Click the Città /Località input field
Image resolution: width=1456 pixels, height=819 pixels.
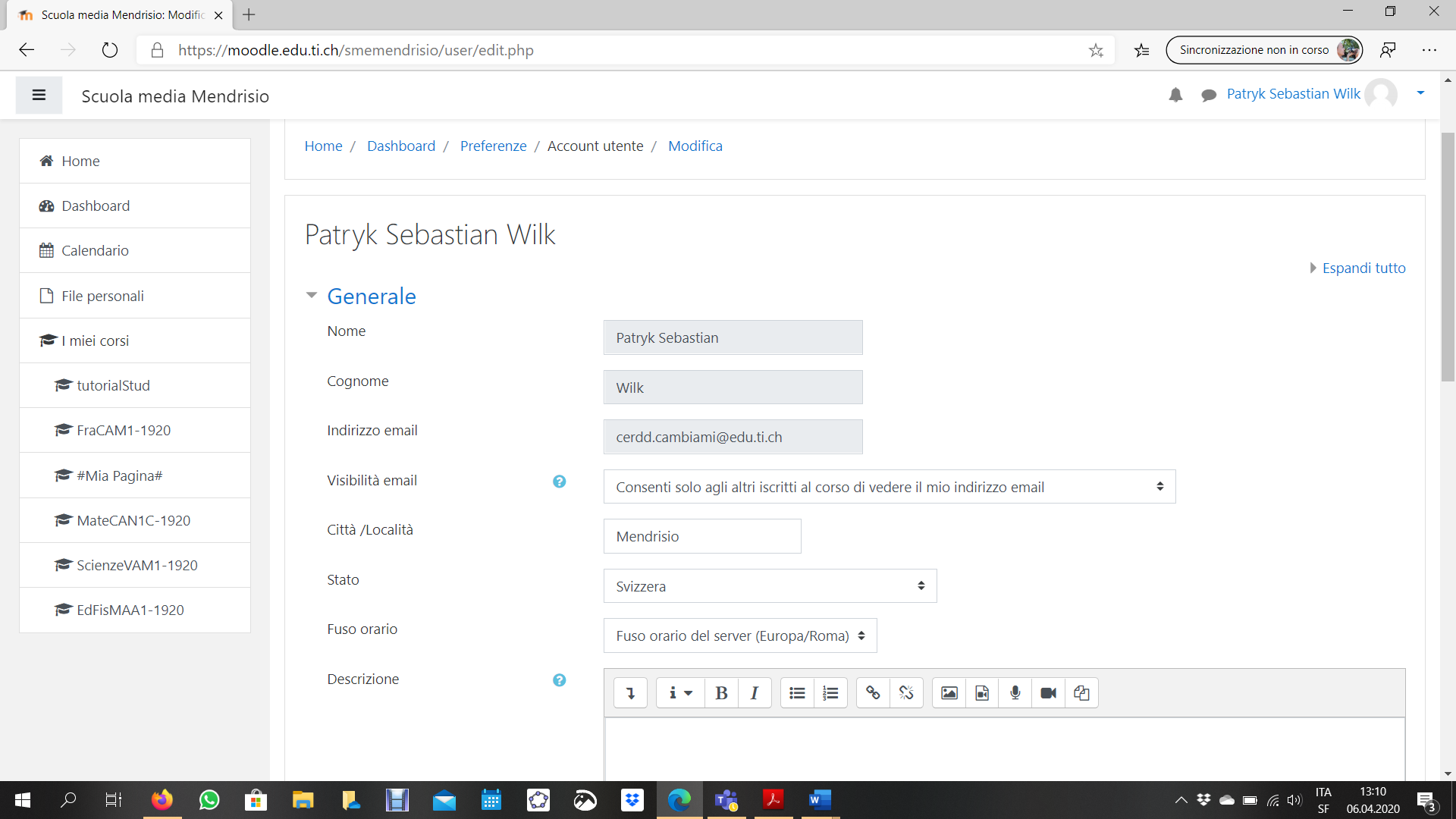pos(701,537)
